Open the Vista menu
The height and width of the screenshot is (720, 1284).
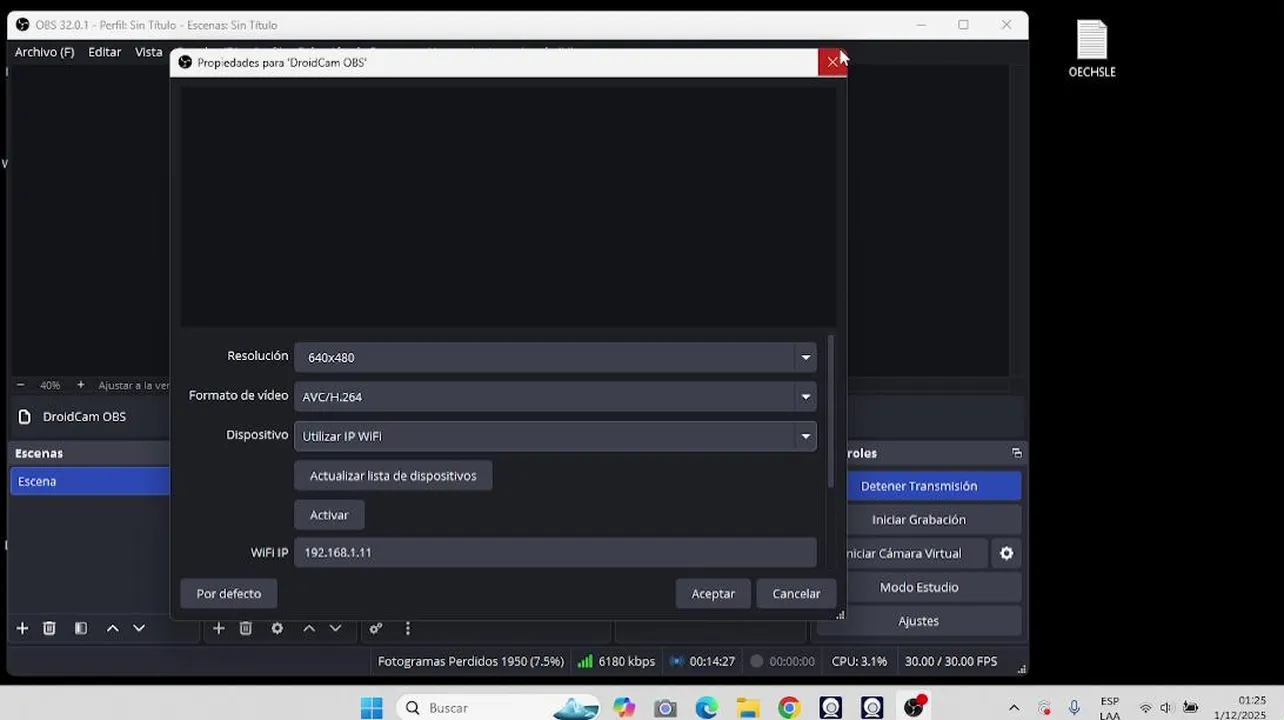point(148,52)
